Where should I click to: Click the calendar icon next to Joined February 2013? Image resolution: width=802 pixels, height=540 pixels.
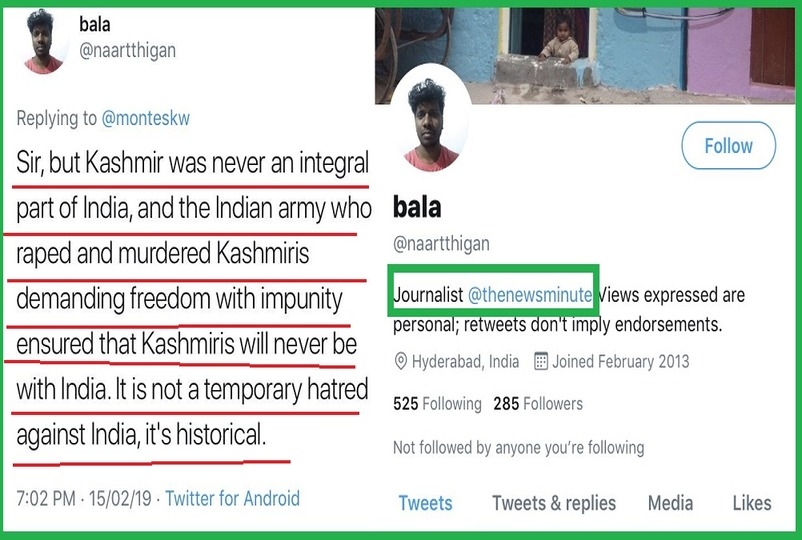[541, 362]
